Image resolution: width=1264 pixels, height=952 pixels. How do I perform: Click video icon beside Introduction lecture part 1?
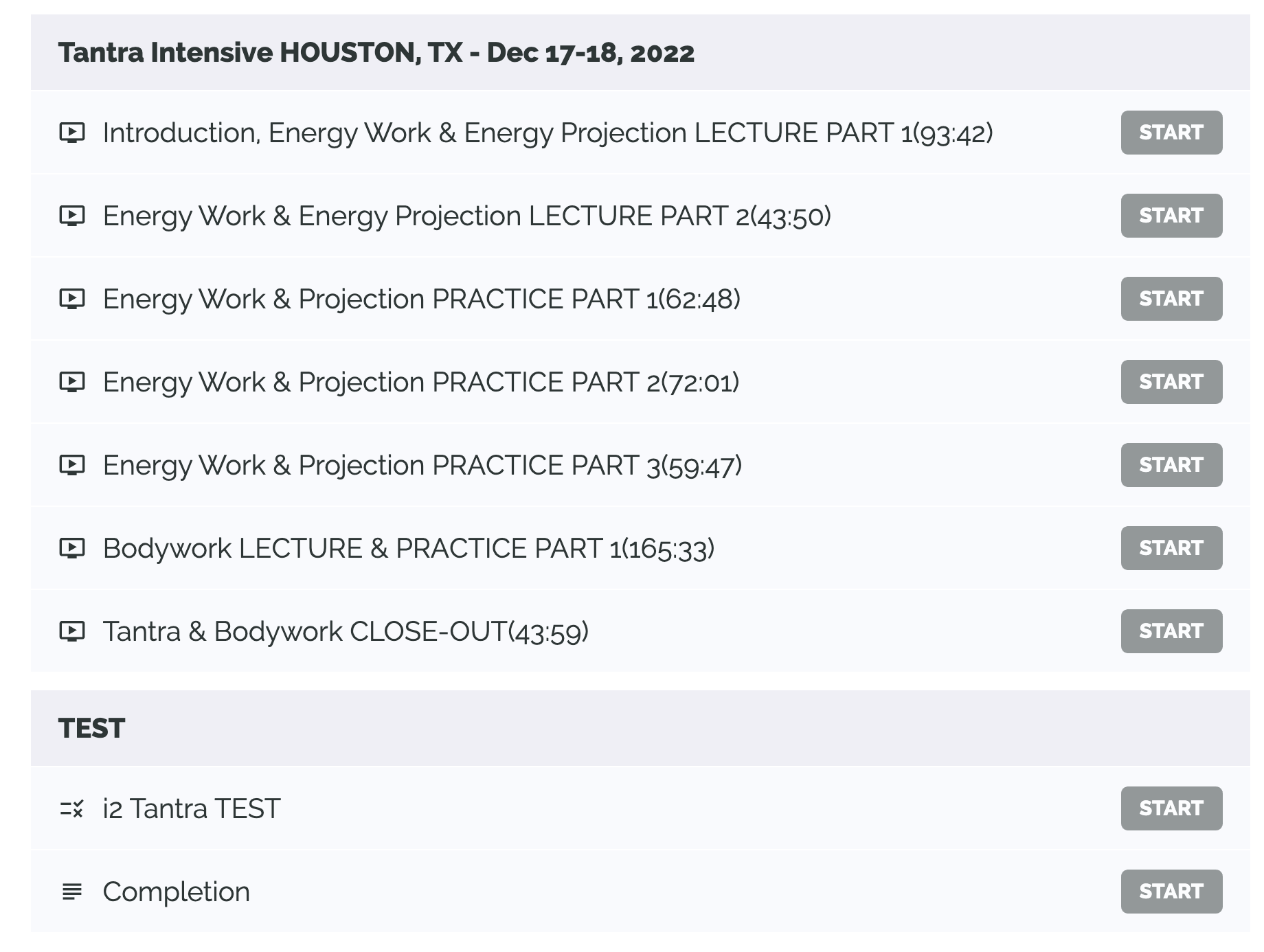click(x=72, y=133)
